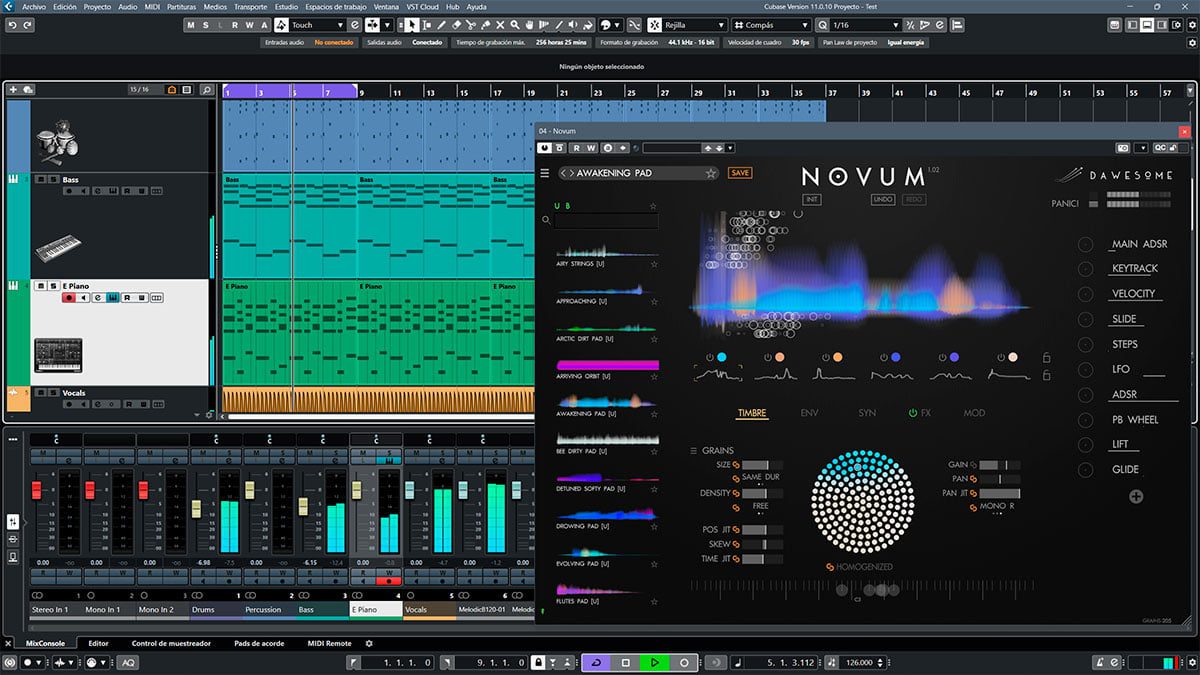Click the Novum hamburger menu icon
Viewport: 1200px width, 675px height.
545,173
